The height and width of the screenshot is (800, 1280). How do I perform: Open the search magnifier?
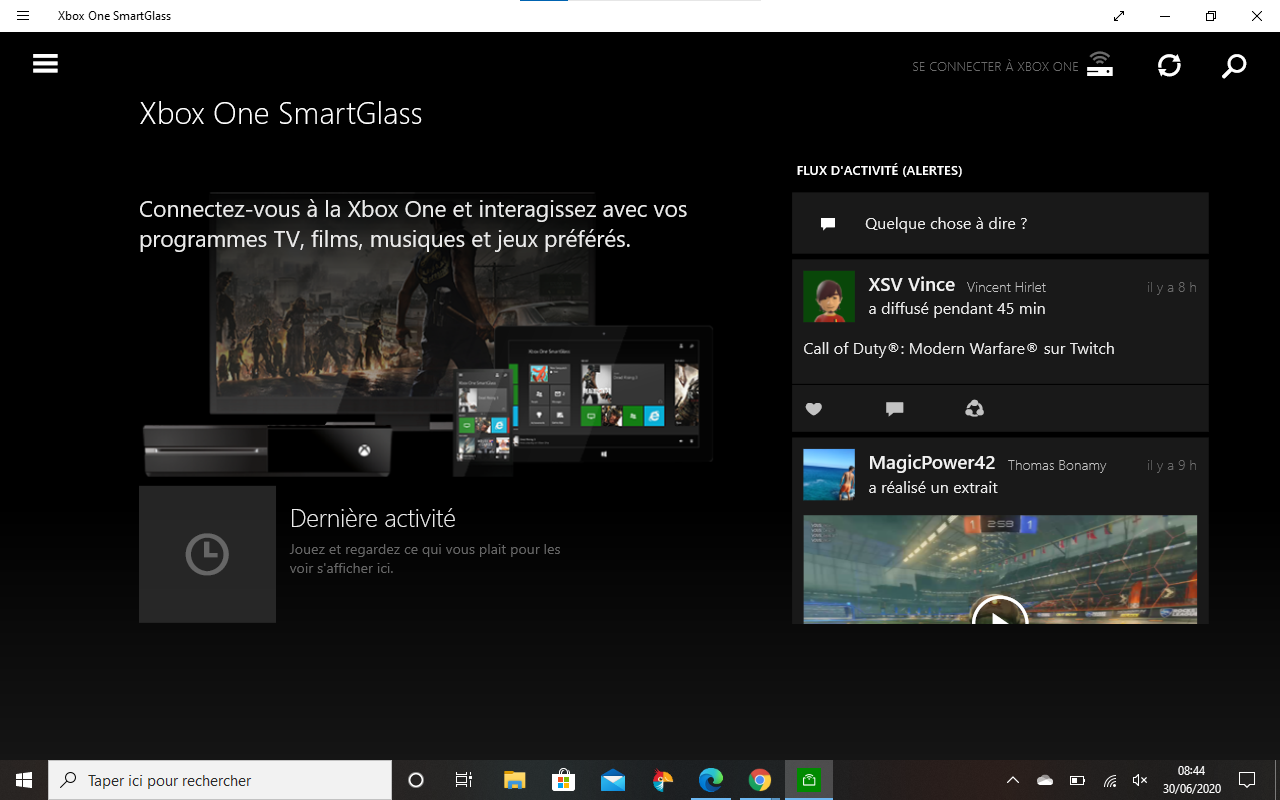[x=1234, y=66]
